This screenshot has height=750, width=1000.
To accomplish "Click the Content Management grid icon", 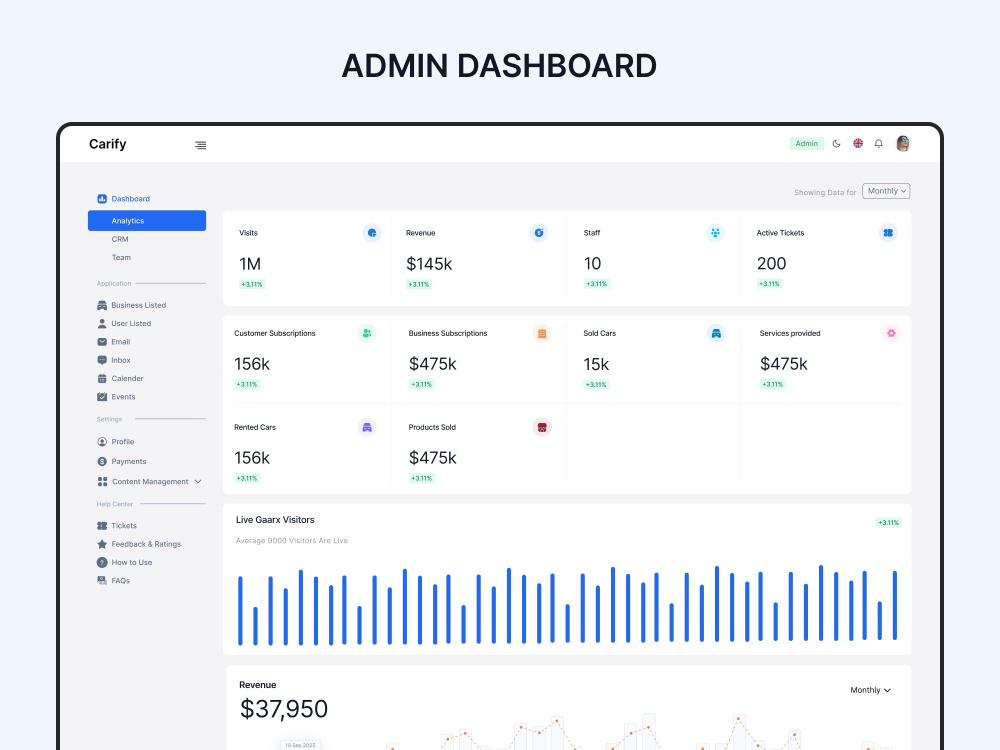I will (x=102, y=482).
